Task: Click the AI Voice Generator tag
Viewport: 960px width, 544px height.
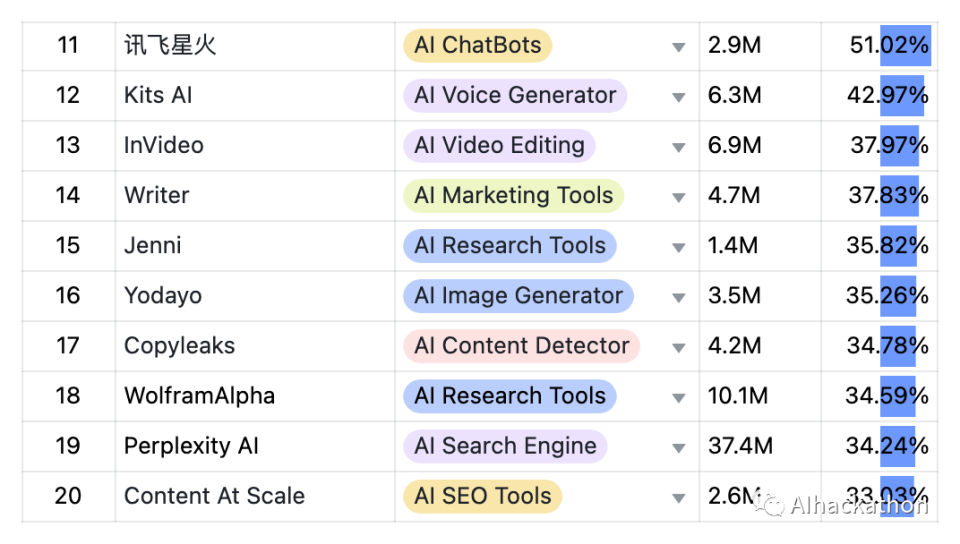Action: (514, 95)
